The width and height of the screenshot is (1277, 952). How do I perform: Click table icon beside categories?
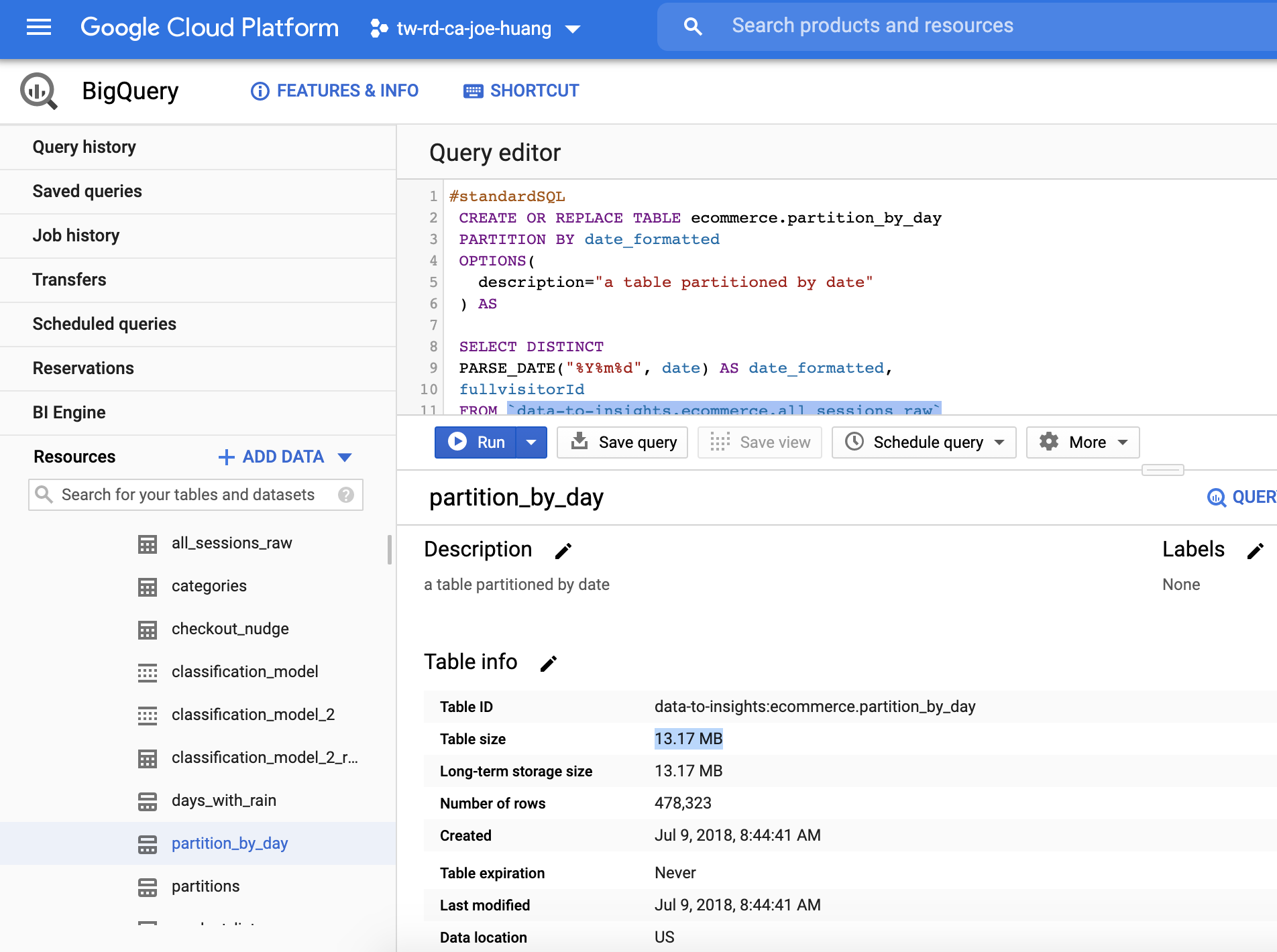[x=148, y=587]
